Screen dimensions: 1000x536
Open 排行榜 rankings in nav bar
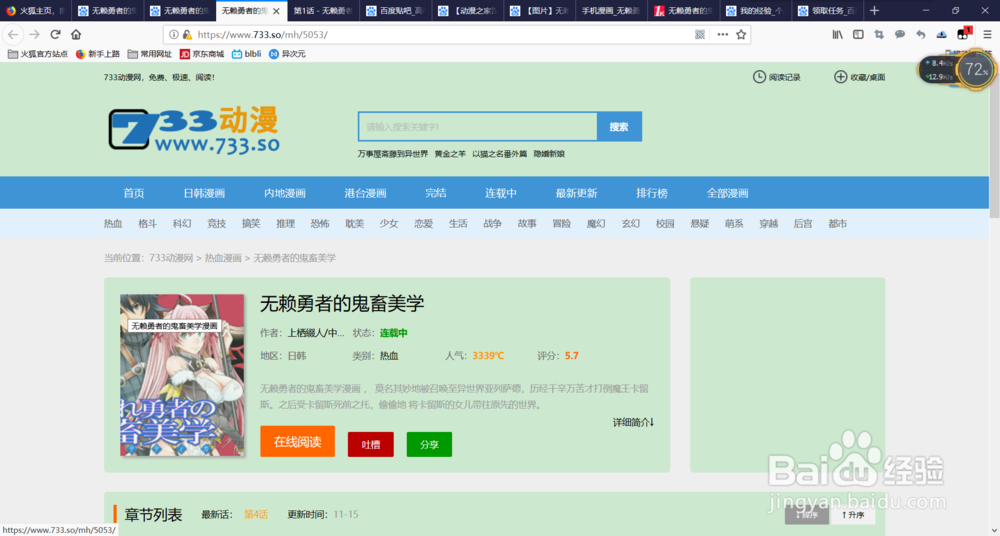pyautogui.click(x=652, y=193)
